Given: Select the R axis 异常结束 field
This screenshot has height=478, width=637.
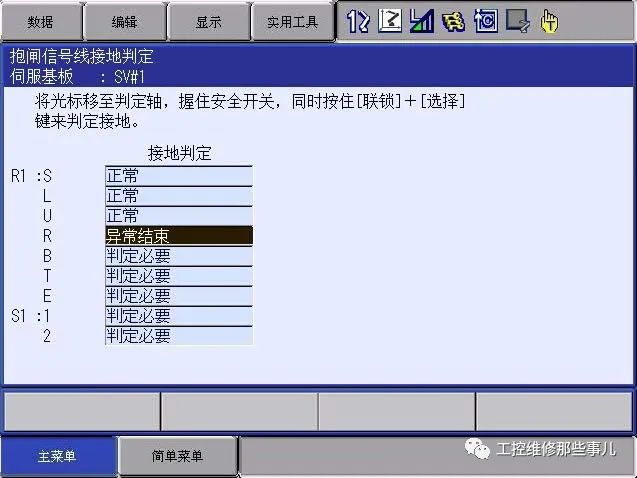Looking at the screenshot, I should [179, 236].
